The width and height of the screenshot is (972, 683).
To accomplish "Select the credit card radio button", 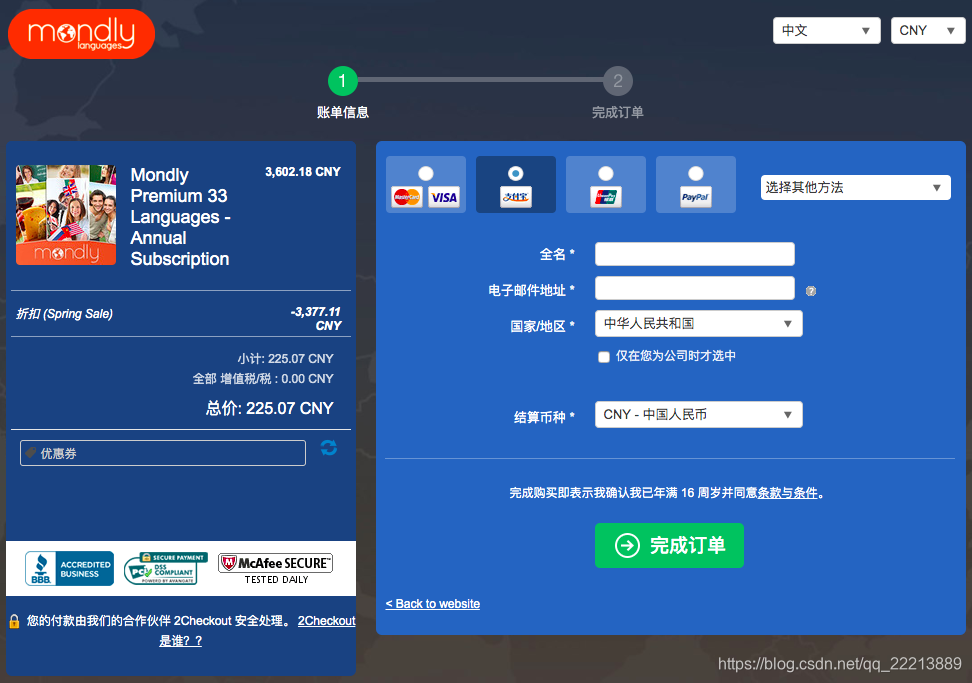I will [426, 174].
